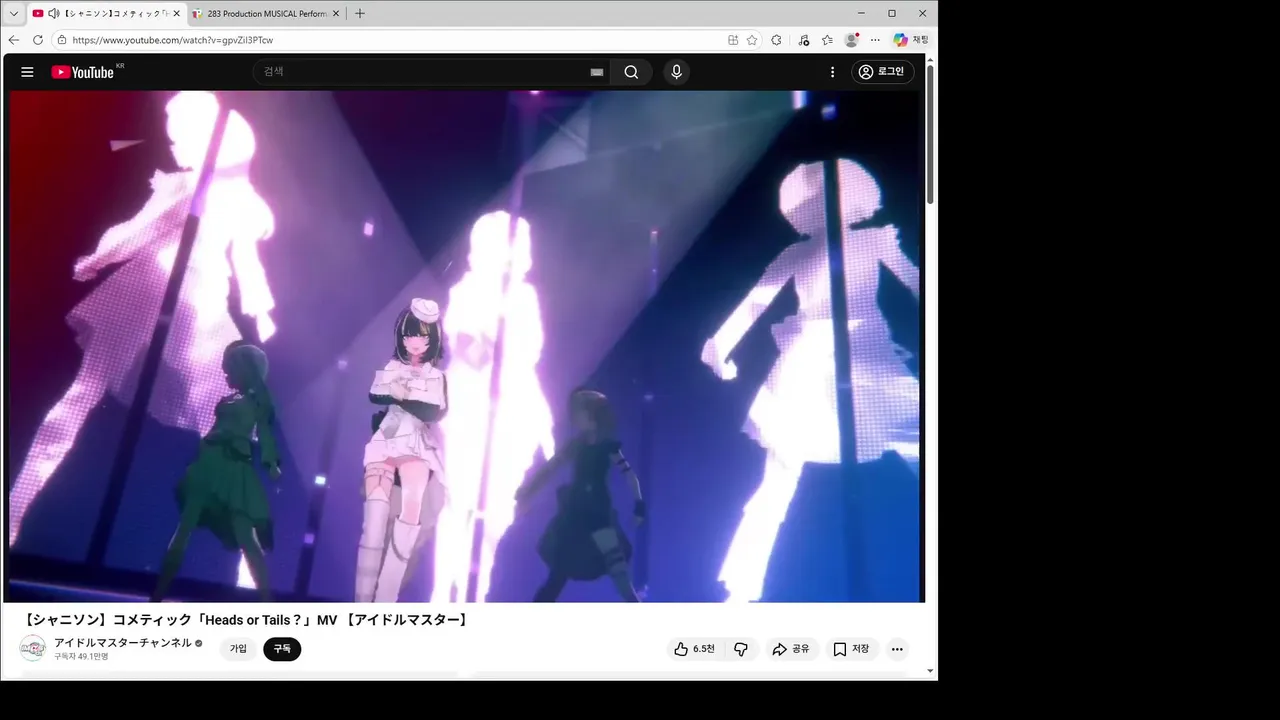1280x720 pixels.
Task: Open Copilot 채팅 sidebar button
Action: click(x=911, y=40)
